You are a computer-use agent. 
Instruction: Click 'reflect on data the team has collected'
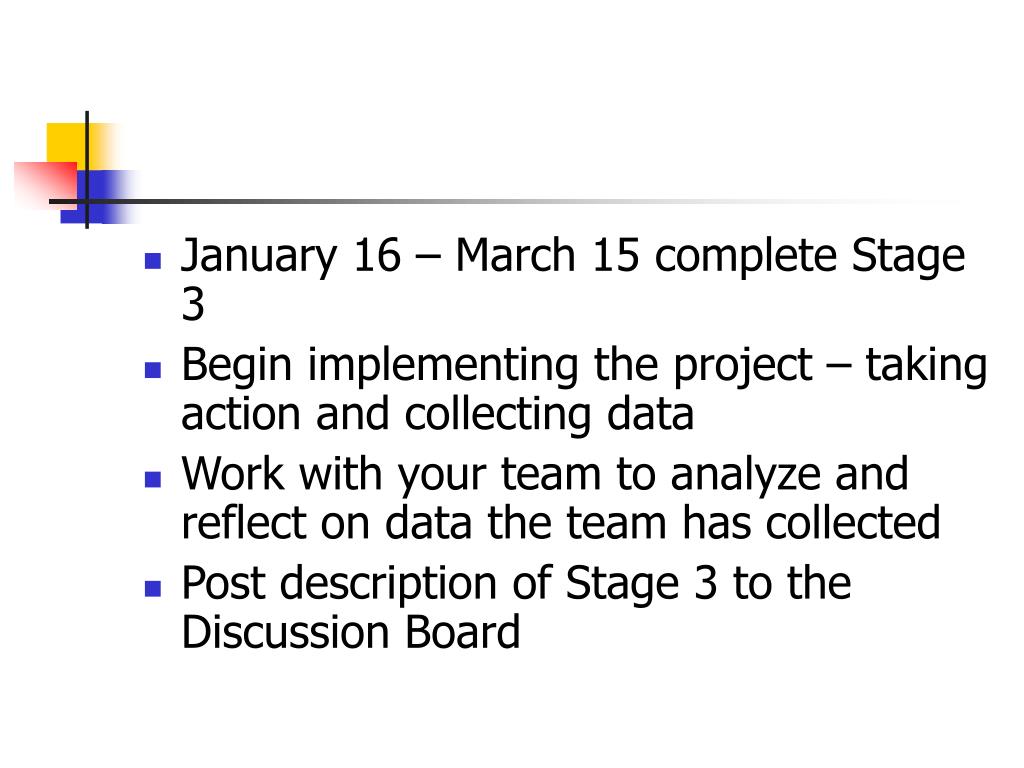[x=560, y=523]
